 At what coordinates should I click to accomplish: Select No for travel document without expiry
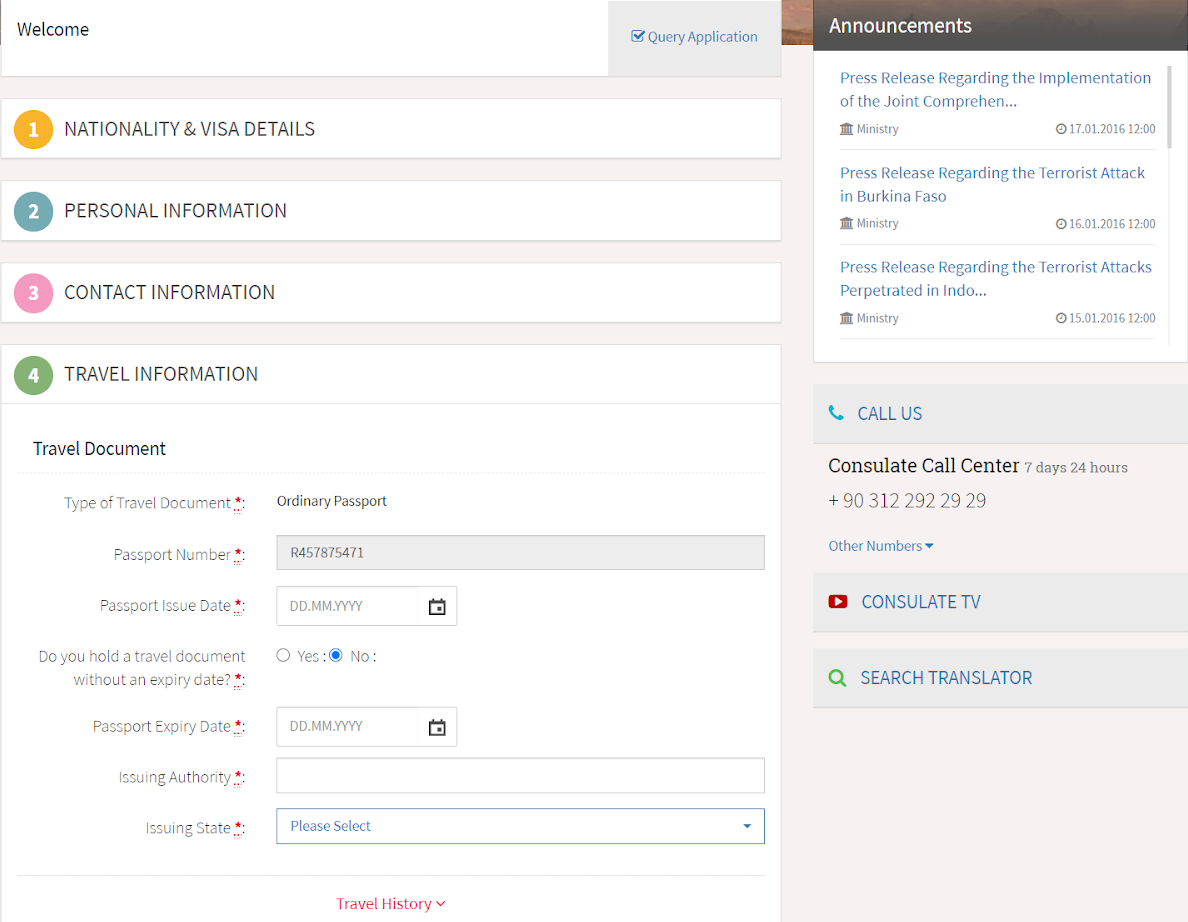click(336, 655)
